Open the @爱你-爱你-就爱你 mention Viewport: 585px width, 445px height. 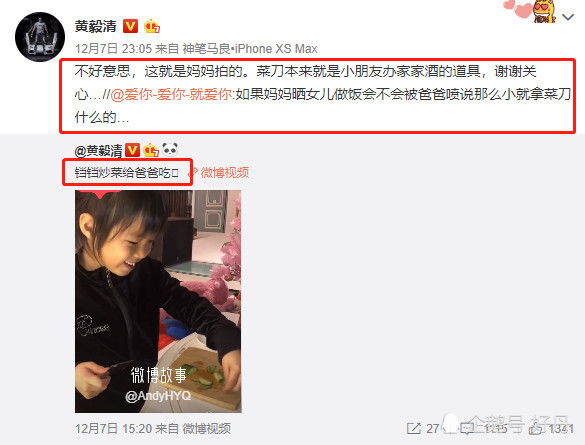coord(171,94)
